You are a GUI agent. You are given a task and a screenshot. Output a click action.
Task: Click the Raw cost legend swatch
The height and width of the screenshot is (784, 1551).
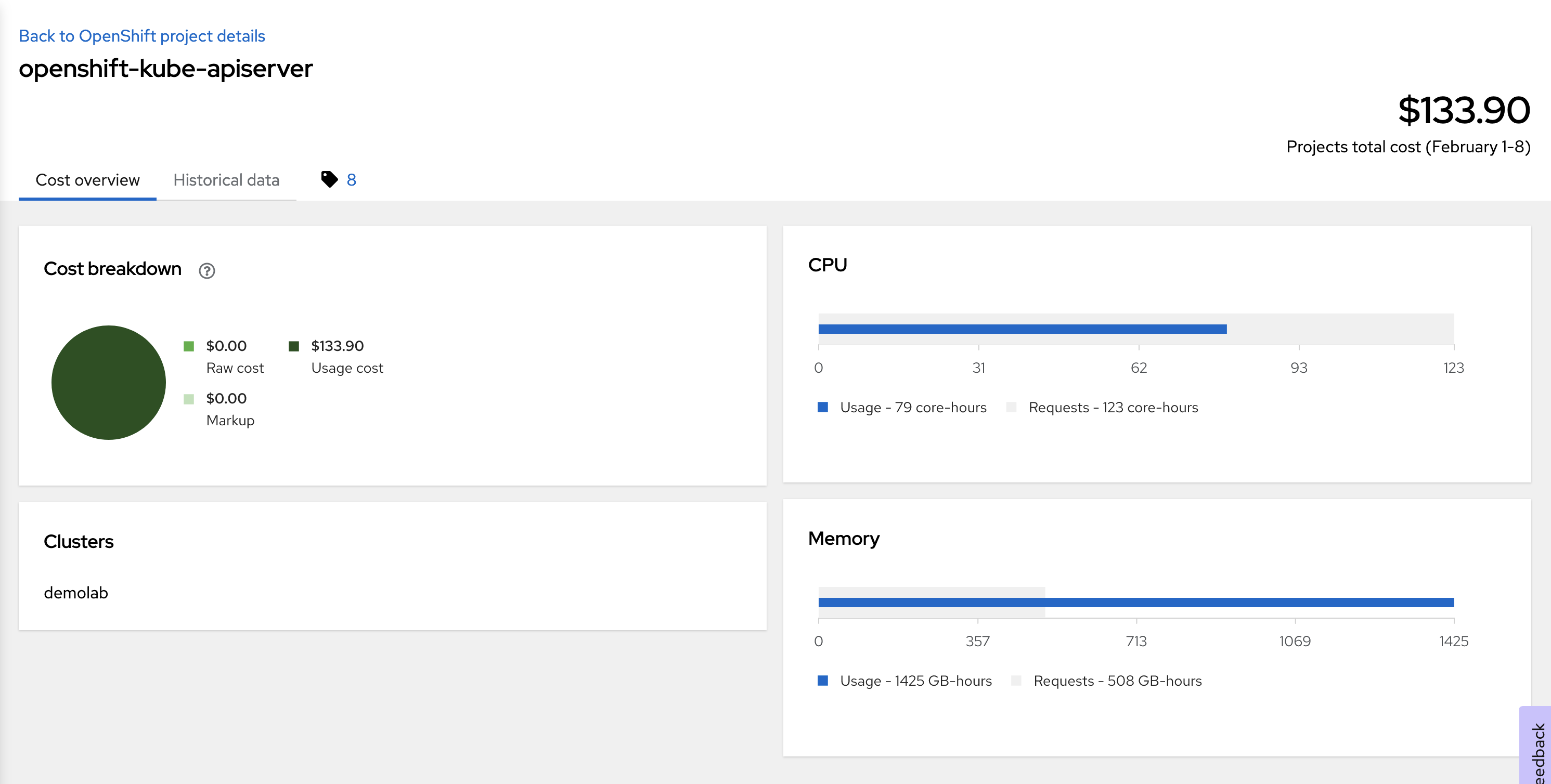click(x=188, y=346)
